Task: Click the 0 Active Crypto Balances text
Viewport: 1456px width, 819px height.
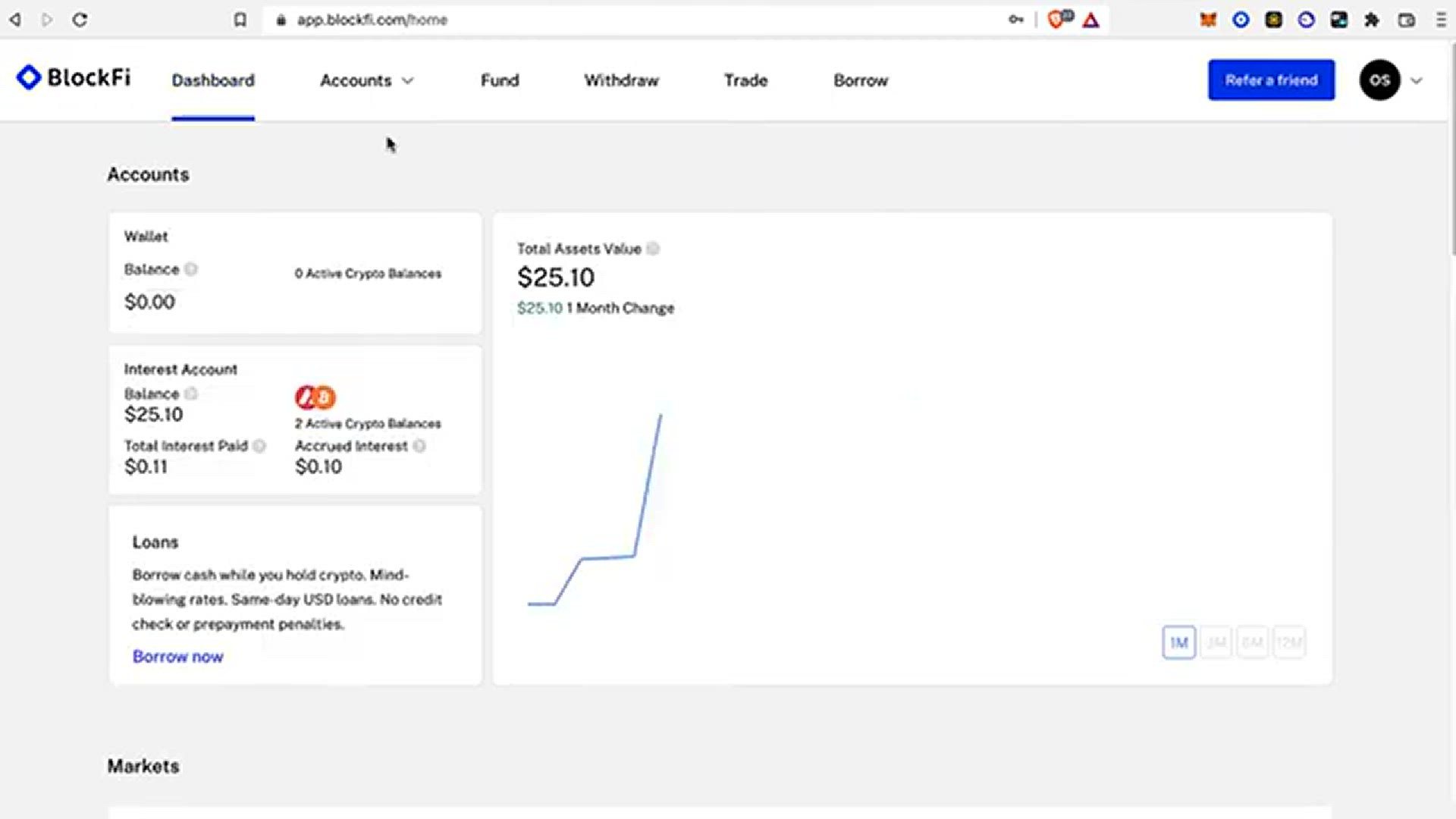Action: (x=368, y=273)
